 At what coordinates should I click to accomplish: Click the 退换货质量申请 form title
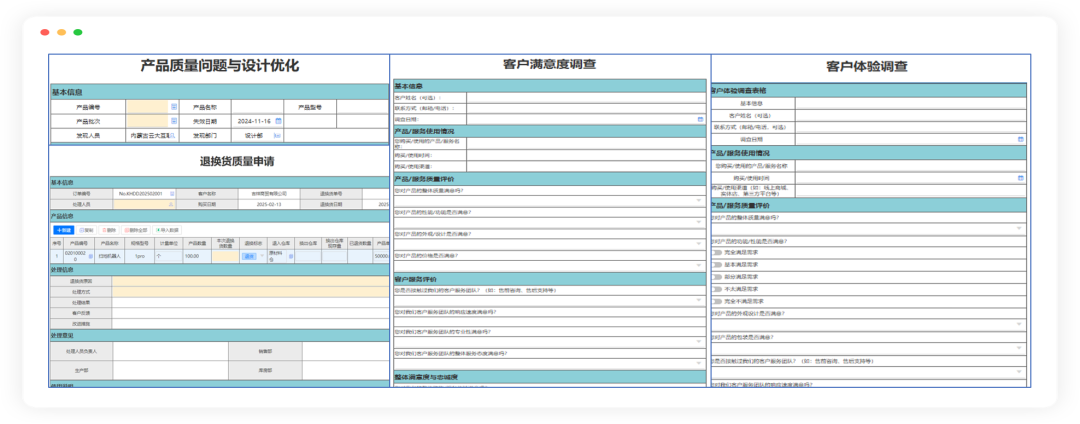(x=237, y=162)
